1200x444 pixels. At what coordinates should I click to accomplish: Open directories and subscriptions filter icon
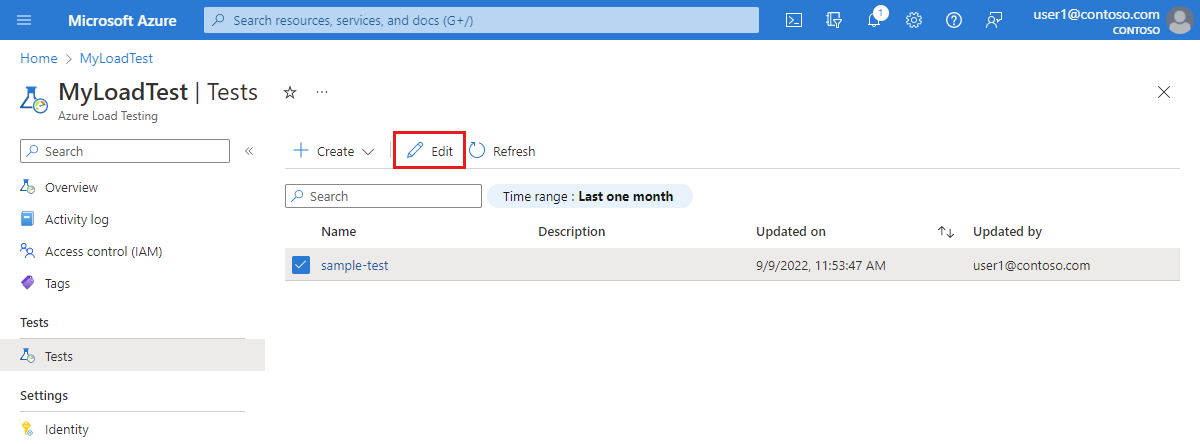coord(835,20)
